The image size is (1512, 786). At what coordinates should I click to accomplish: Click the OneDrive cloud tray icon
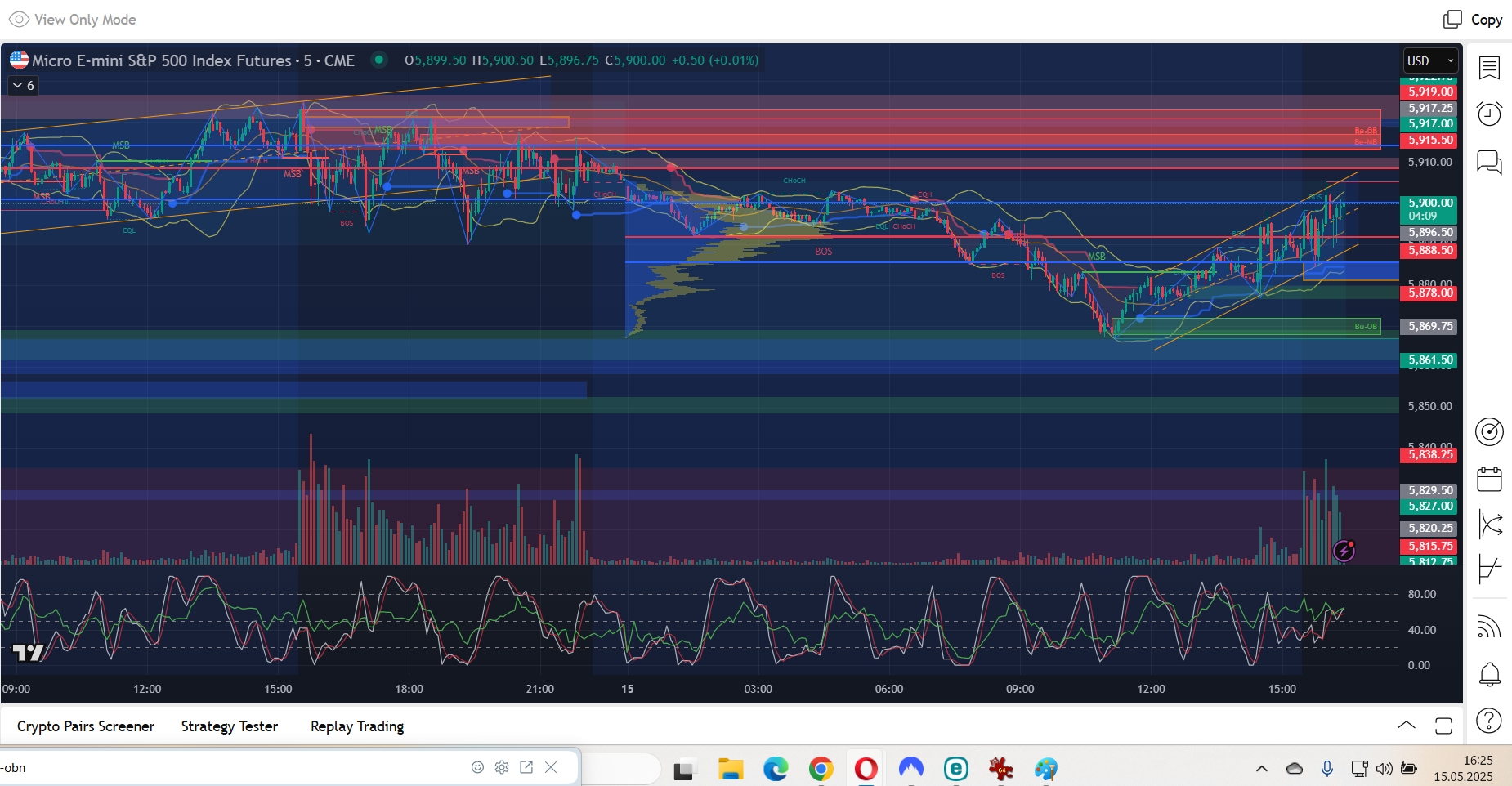[1295, 769]
